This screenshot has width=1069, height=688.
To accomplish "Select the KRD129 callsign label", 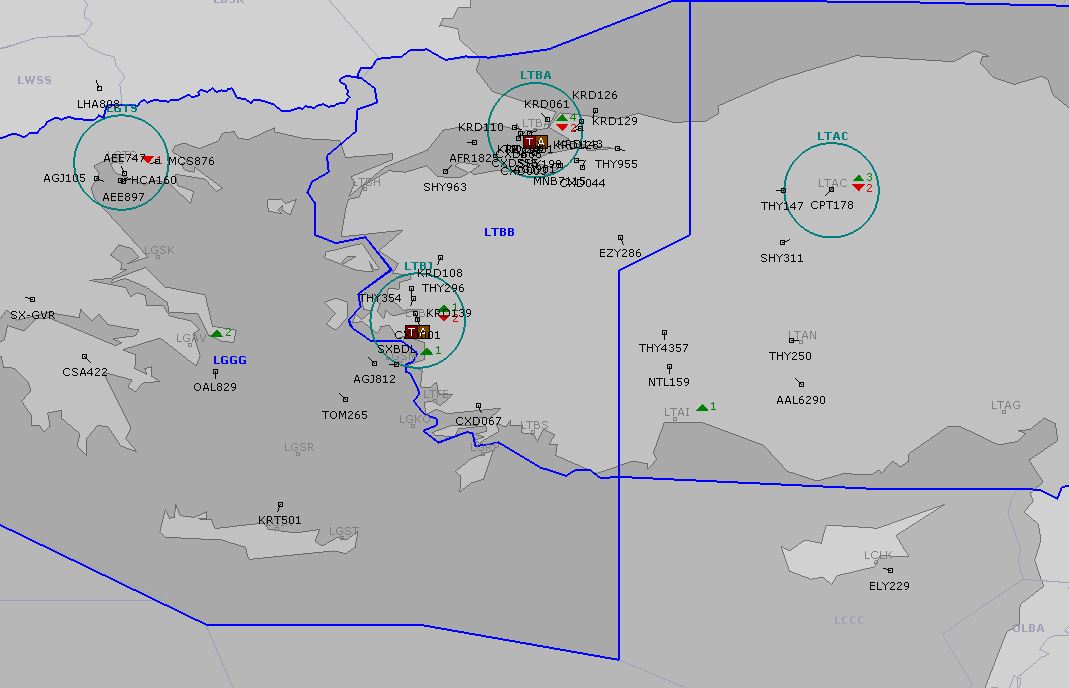I will tap(615, 121).
